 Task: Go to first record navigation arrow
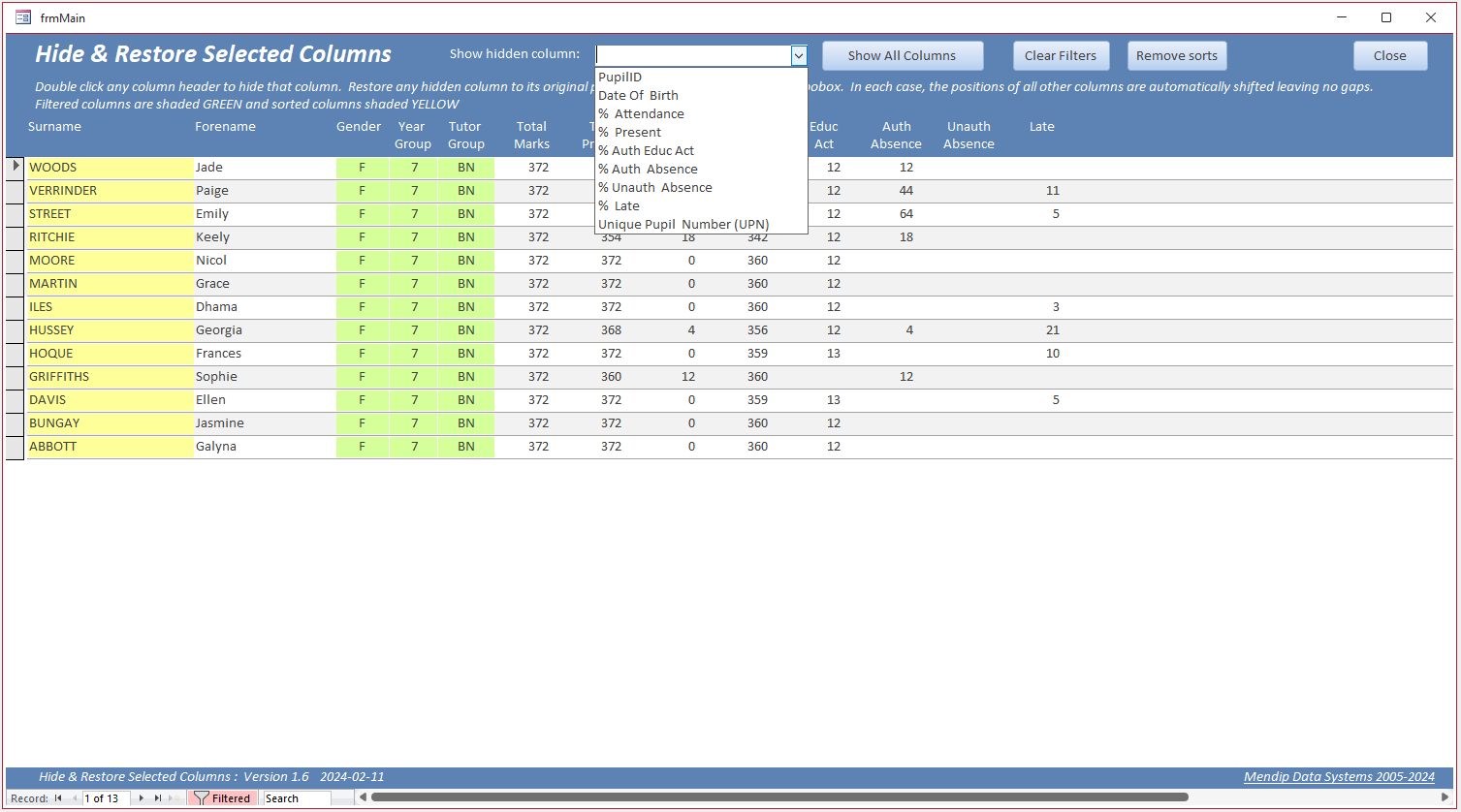point(58,798)
